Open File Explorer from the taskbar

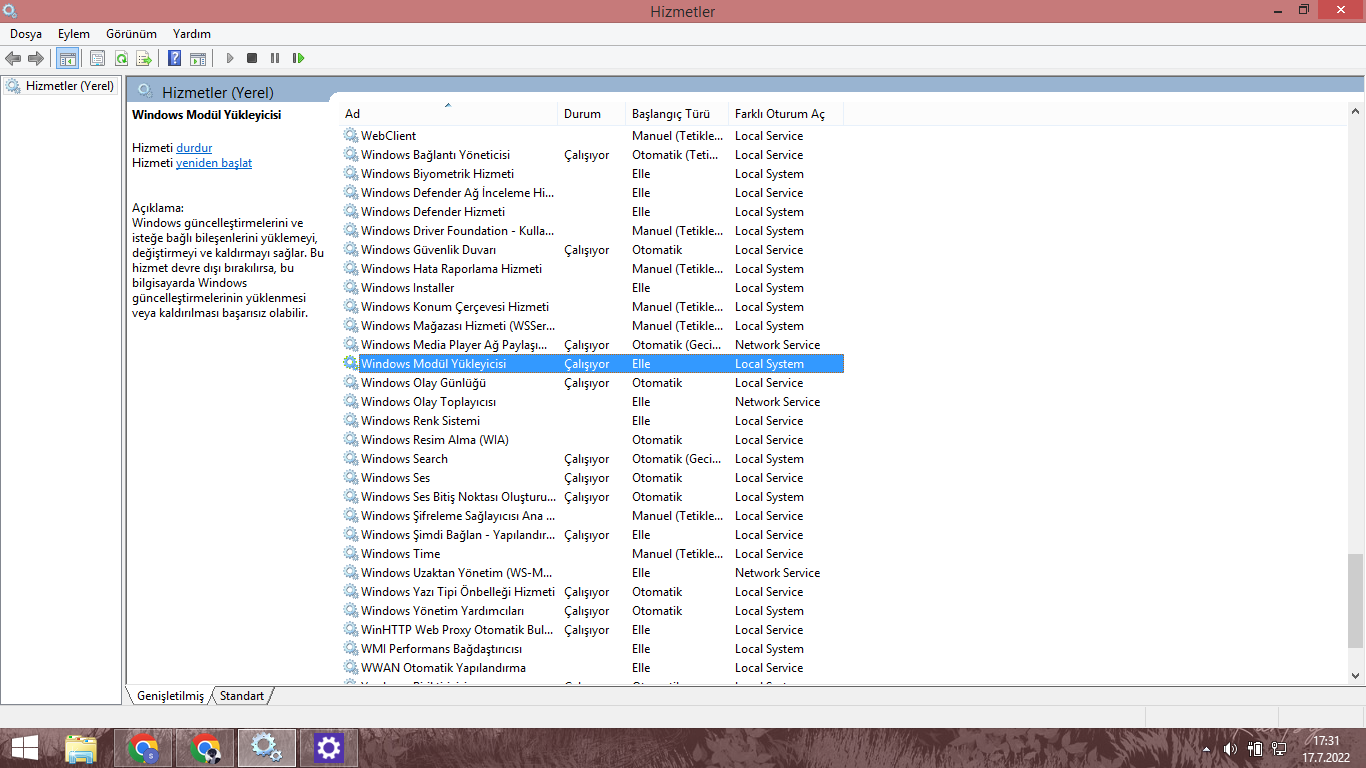81,748
